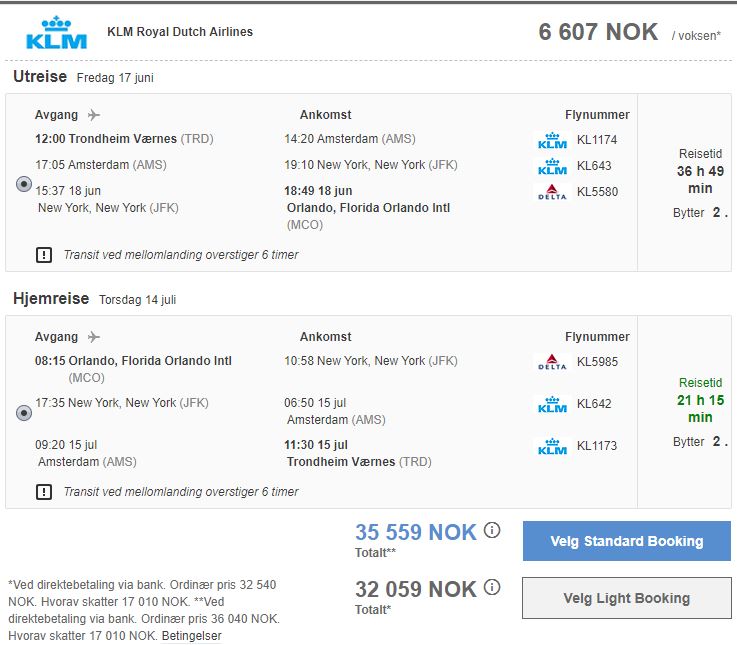Click departure 12:00 Trondheim Værnes (TRD)
The width and height of the screenshot is (737, 645).
(x=124, y=139)
